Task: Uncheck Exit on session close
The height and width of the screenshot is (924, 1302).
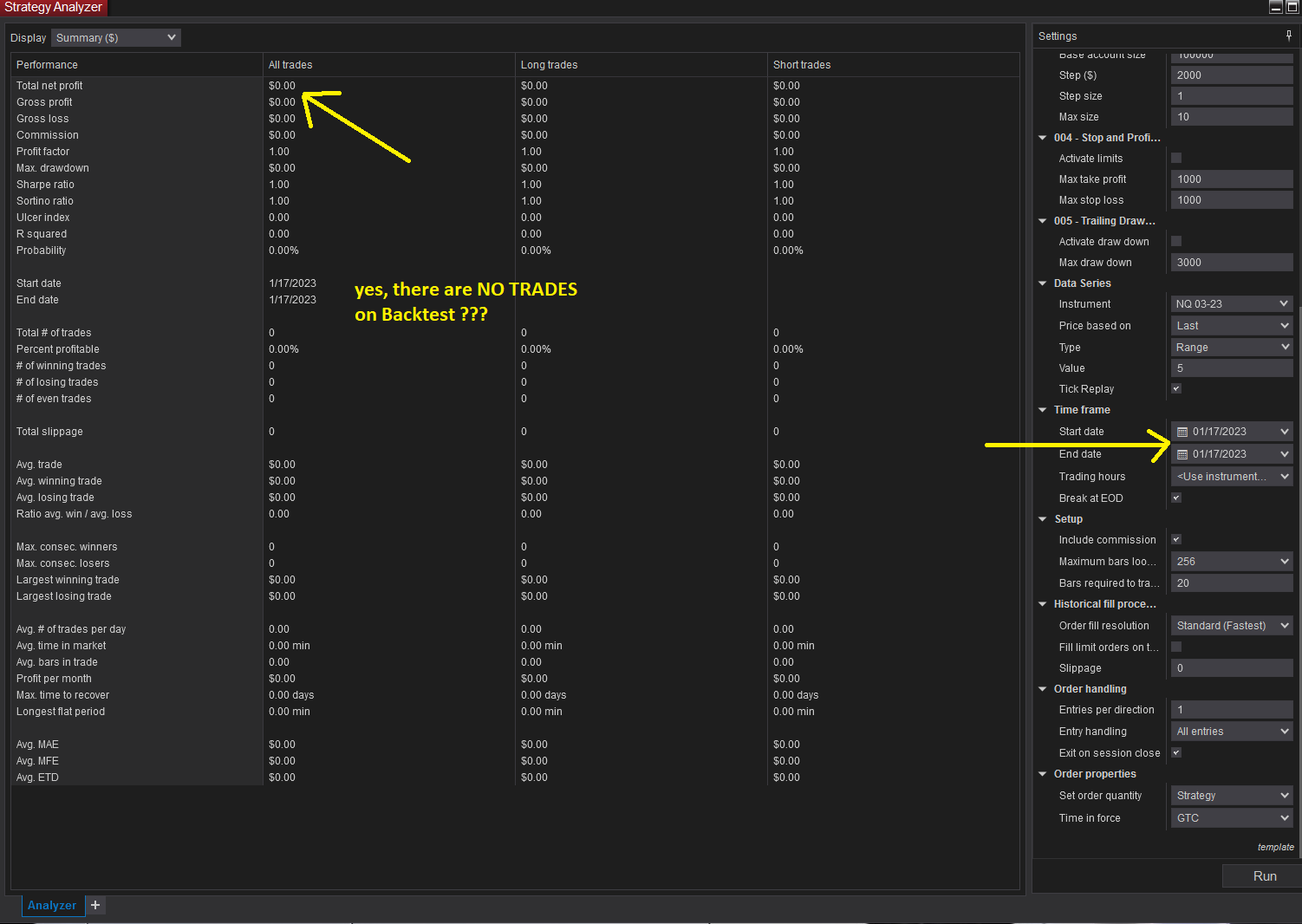Action: click(1176, 752)
